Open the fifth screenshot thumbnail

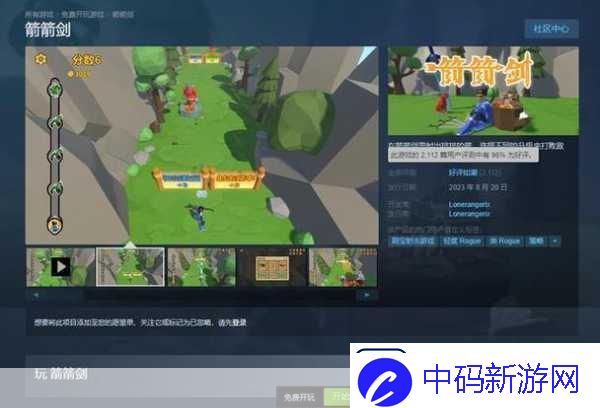coord(343,267)
